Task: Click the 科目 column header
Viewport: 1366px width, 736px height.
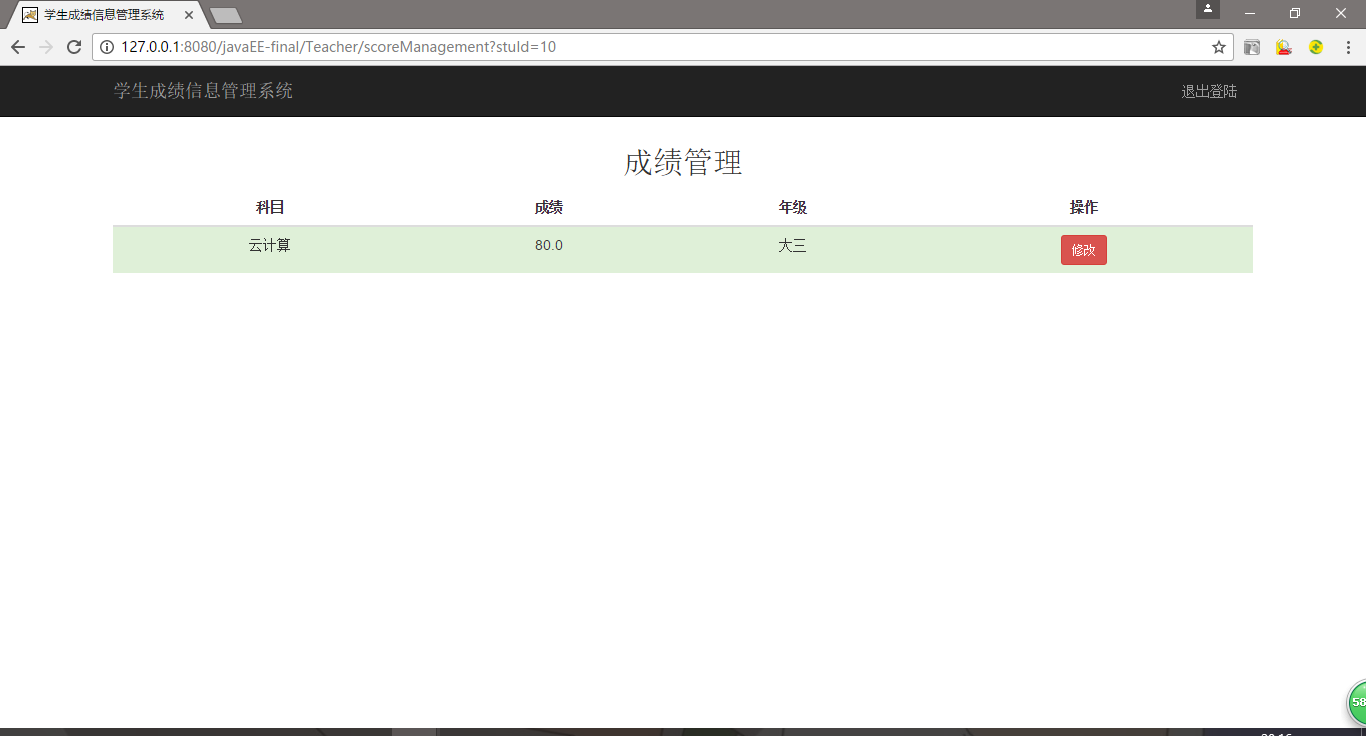Action: [x=270, y=207]
